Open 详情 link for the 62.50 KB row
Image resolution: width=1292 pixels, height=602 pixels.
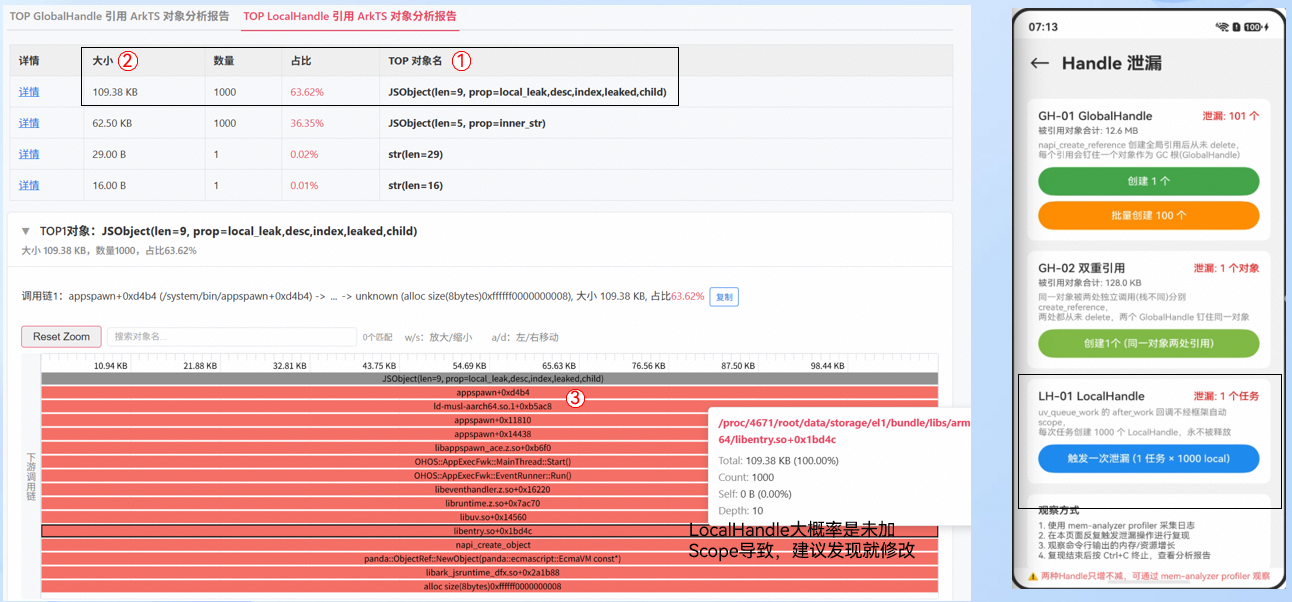[x=29, y=123]
